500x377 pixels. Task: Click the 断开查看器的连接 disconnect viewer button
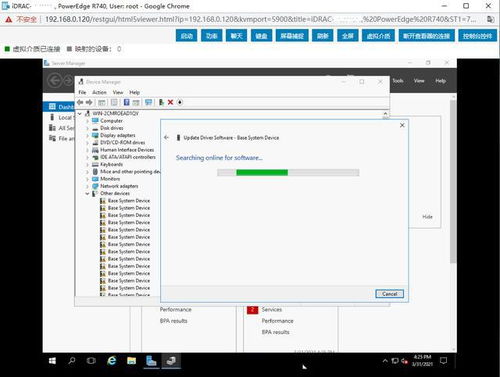coord(427,36)
